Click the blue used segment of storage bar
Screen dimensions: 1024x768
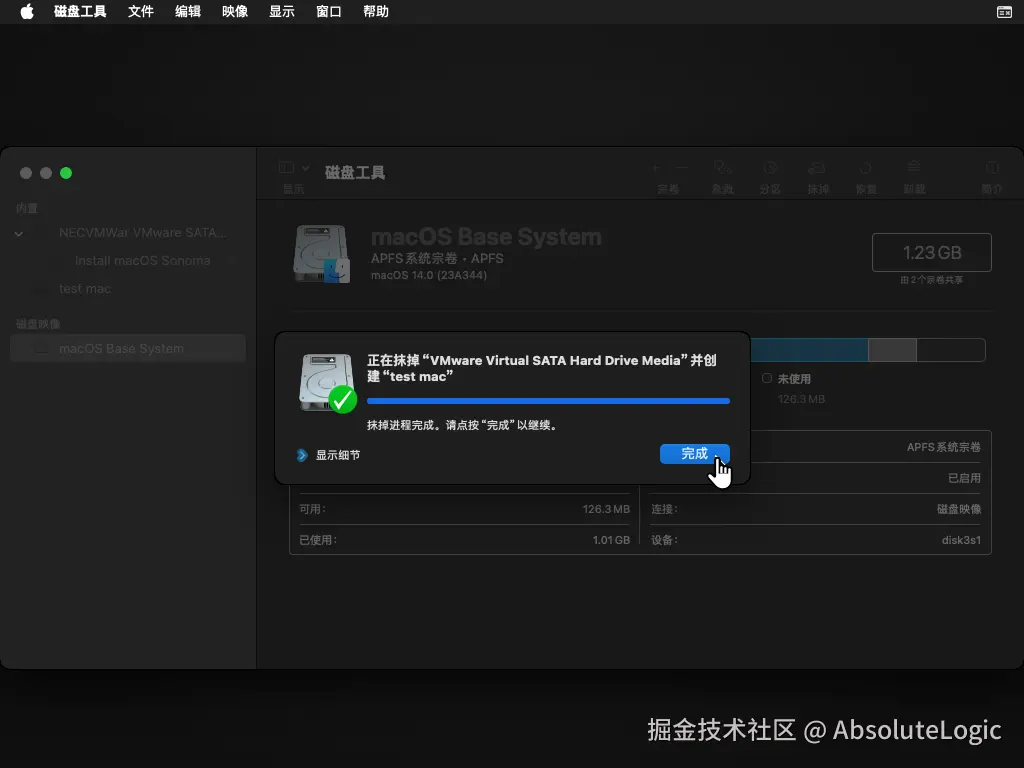click(809, 350)
